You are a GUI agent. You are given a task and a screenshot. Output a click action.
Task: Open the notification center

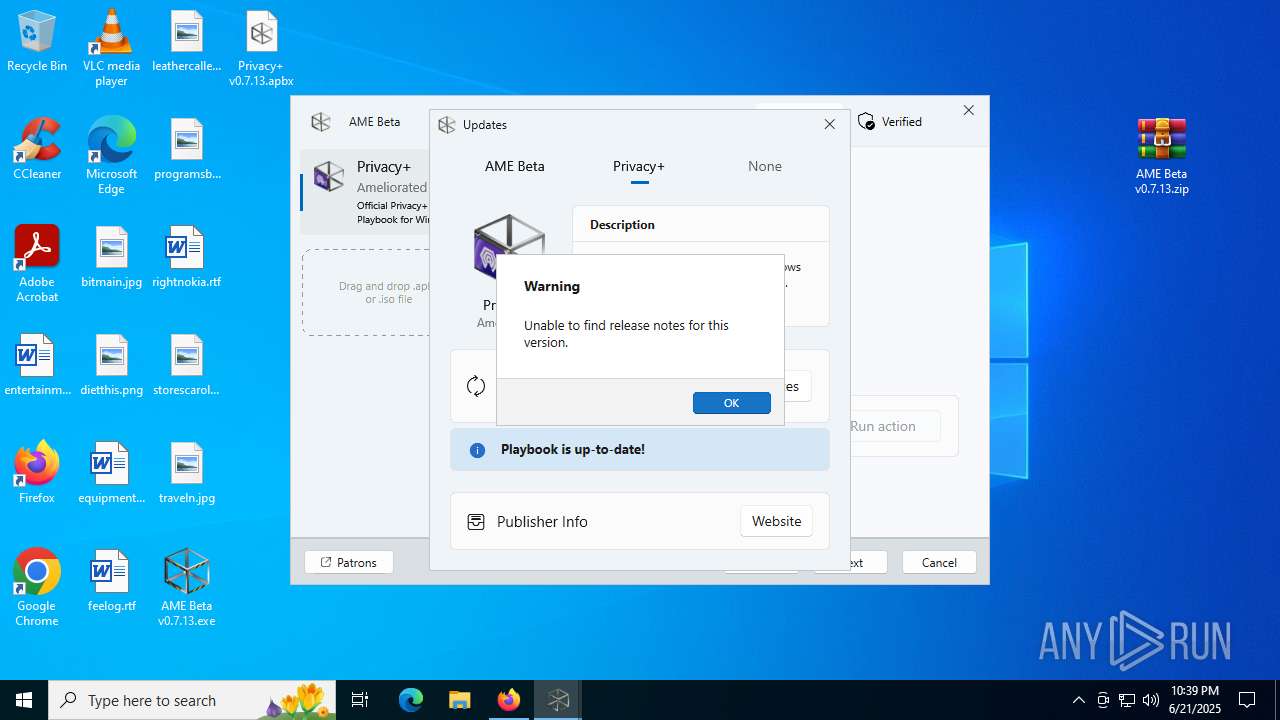(1247, 700)
